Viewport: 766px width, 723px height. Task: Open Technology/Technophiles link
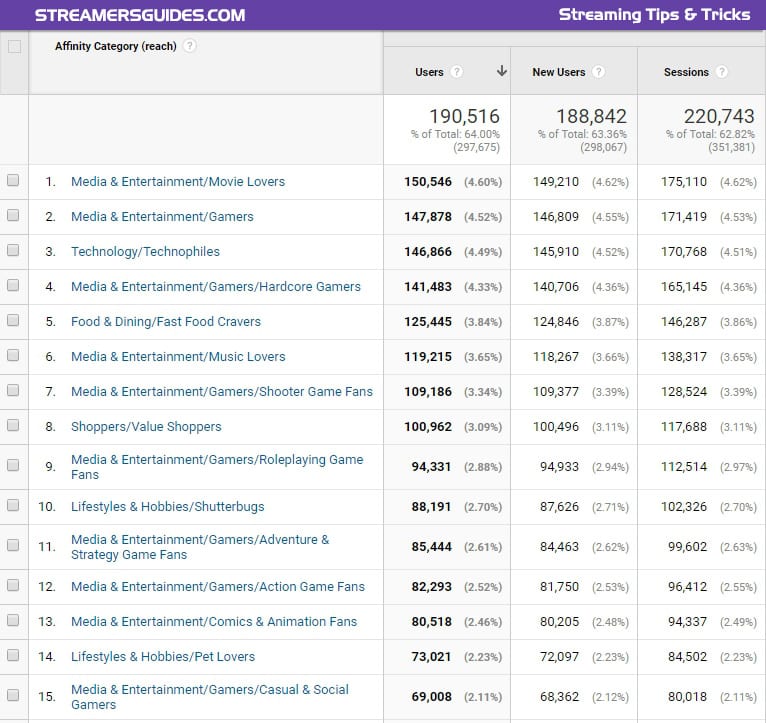click(145, 252)
